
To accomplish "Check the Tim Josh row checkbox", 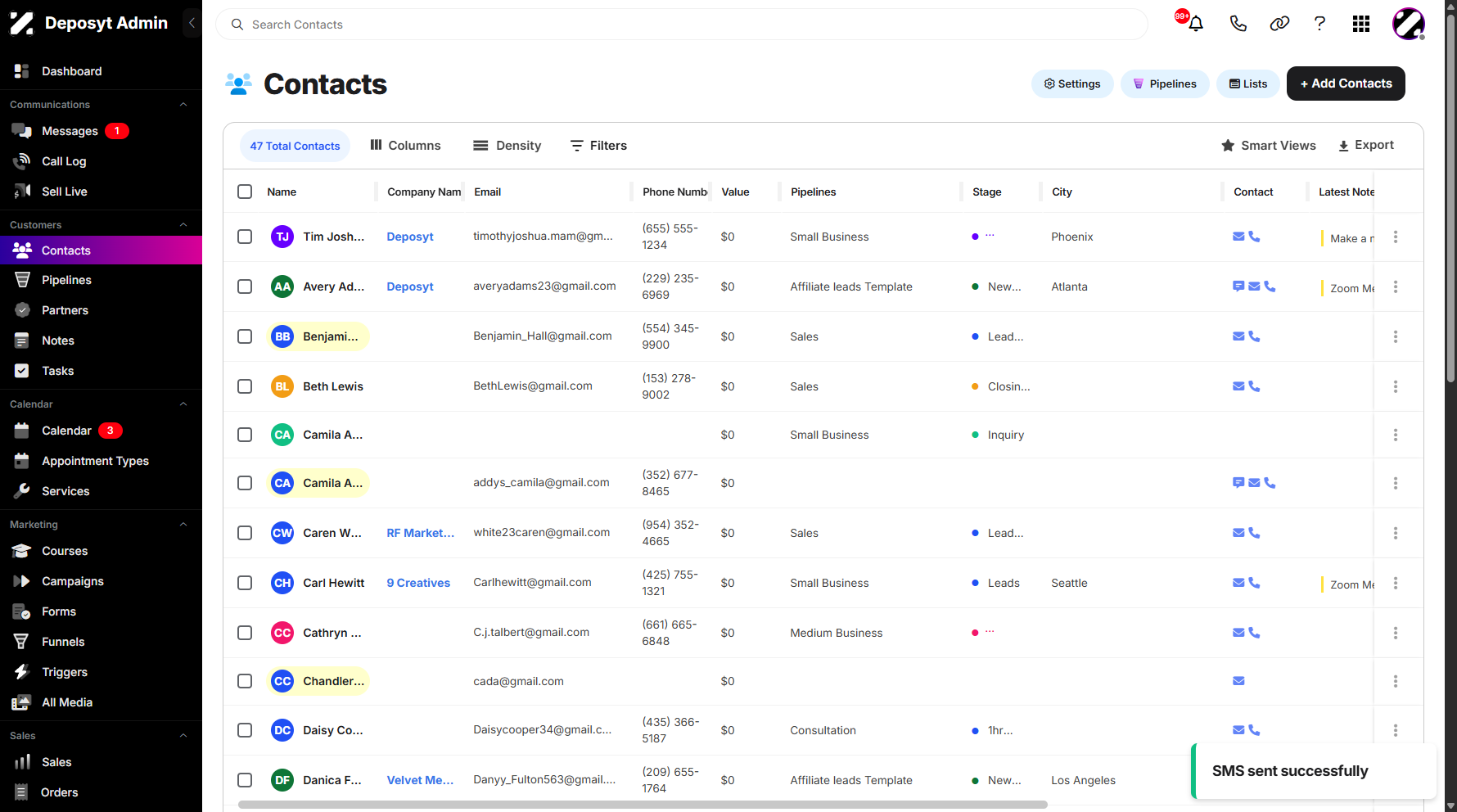I will [x=245, y=237].
